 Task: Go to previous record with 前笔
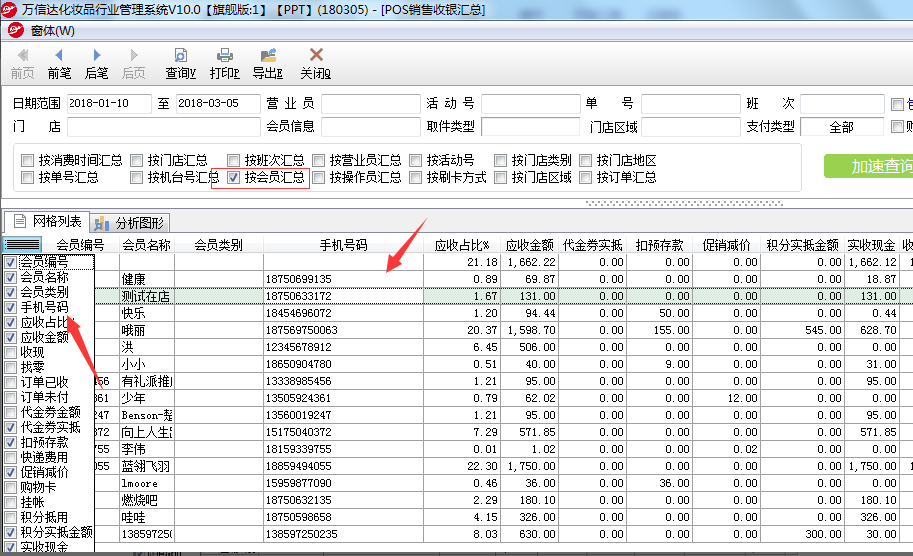click(59, 64)
